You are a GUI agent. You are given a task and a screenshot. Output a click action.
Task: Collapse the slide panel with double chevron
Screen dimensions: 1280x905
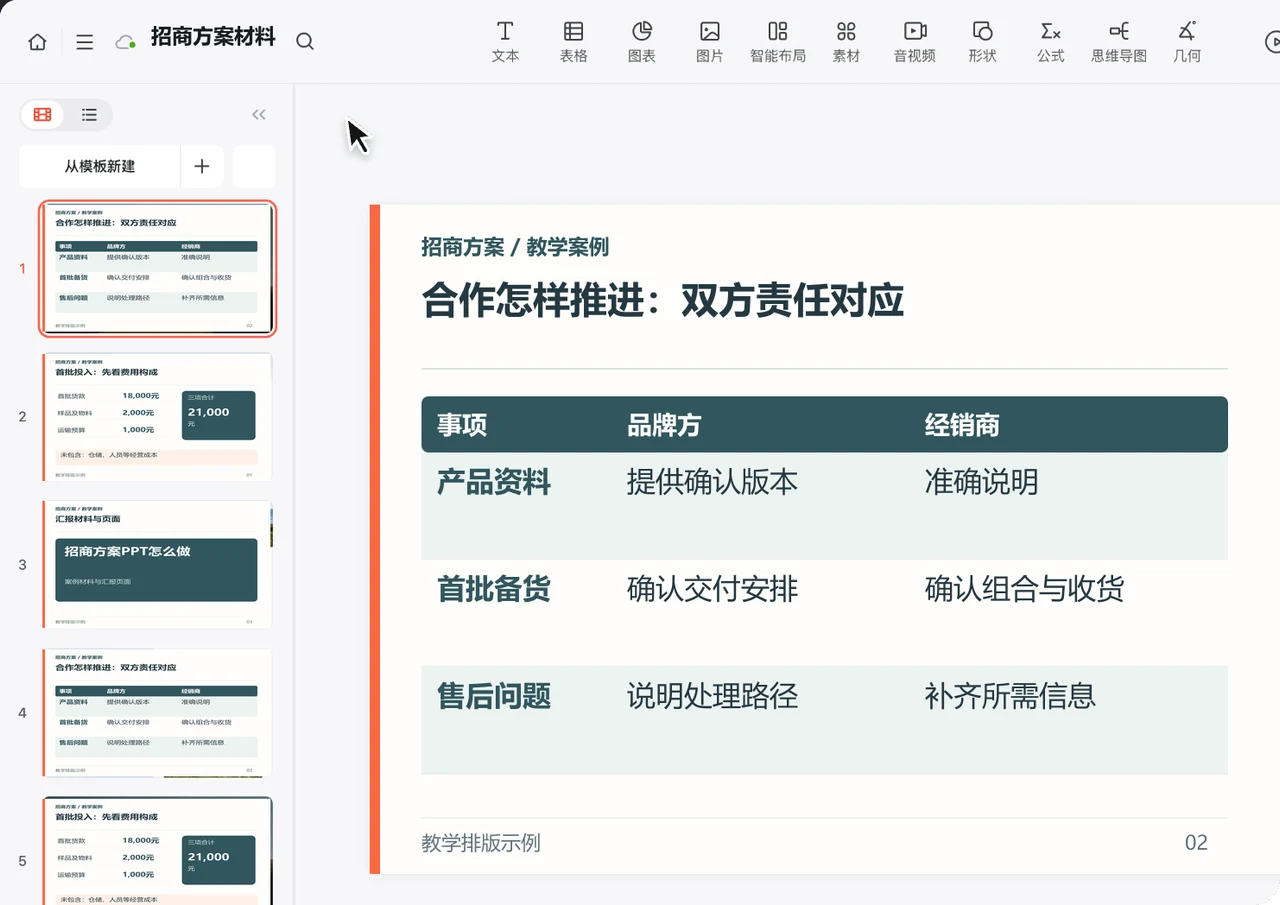[x=259, y=115]
